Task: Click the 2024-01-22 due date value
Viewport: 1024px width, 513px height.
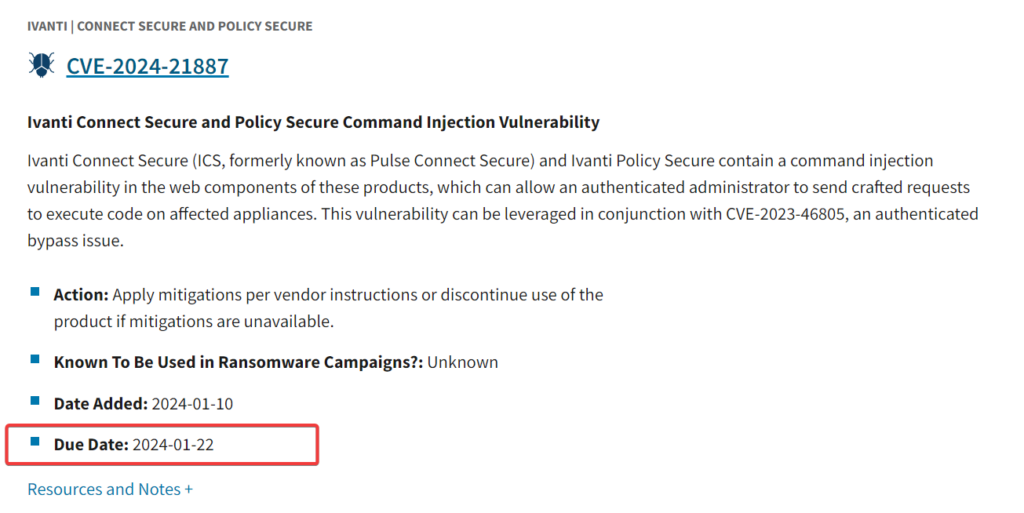Action: 173,444
